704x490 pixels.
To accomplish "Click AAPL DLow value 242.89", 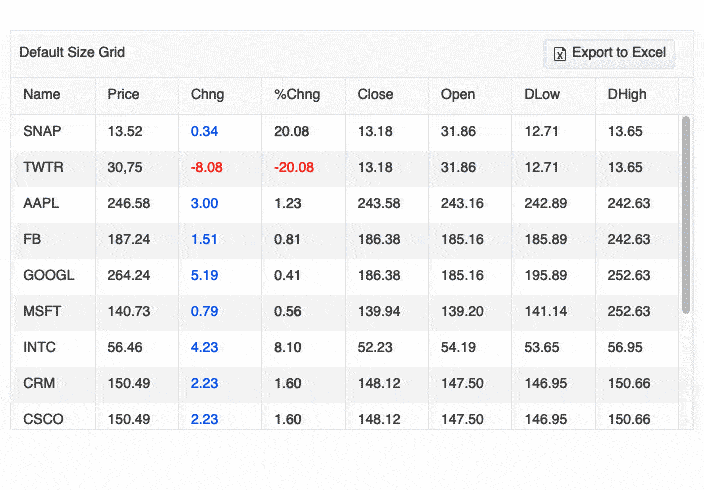I will coord(546,203).
